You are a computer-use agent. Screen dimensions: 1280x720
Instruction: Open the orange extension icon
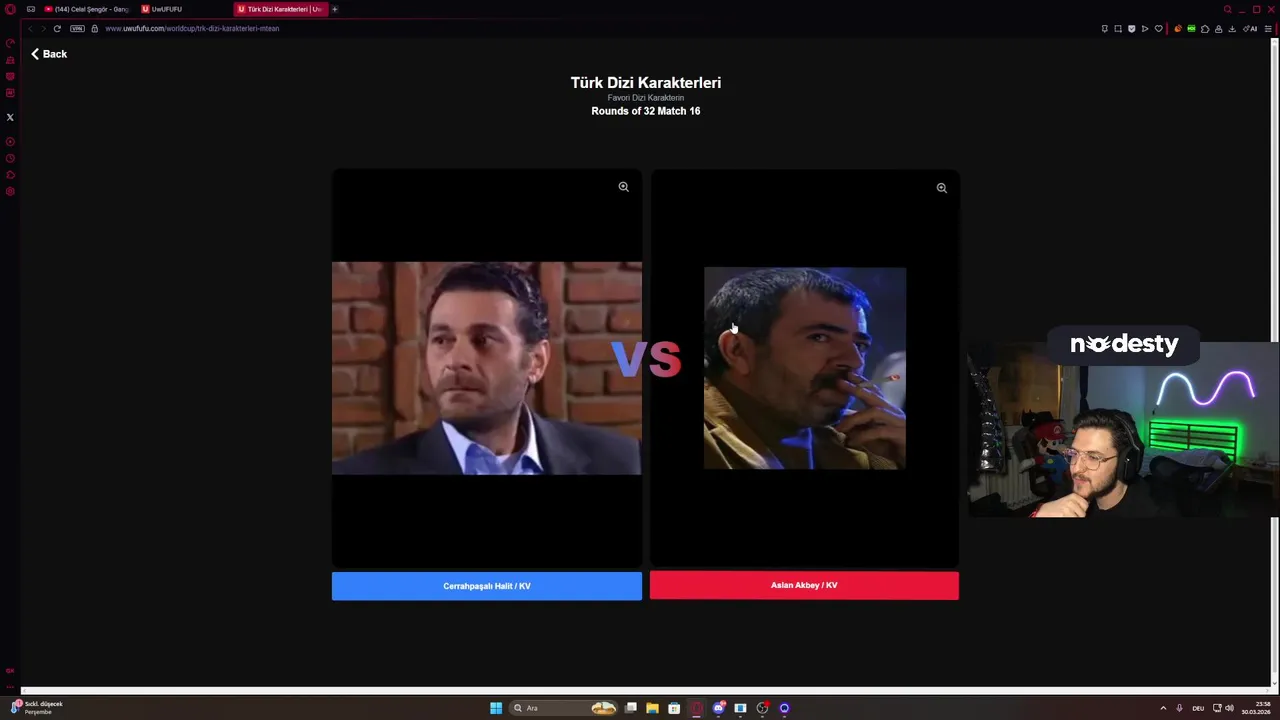pos(1179,29)
